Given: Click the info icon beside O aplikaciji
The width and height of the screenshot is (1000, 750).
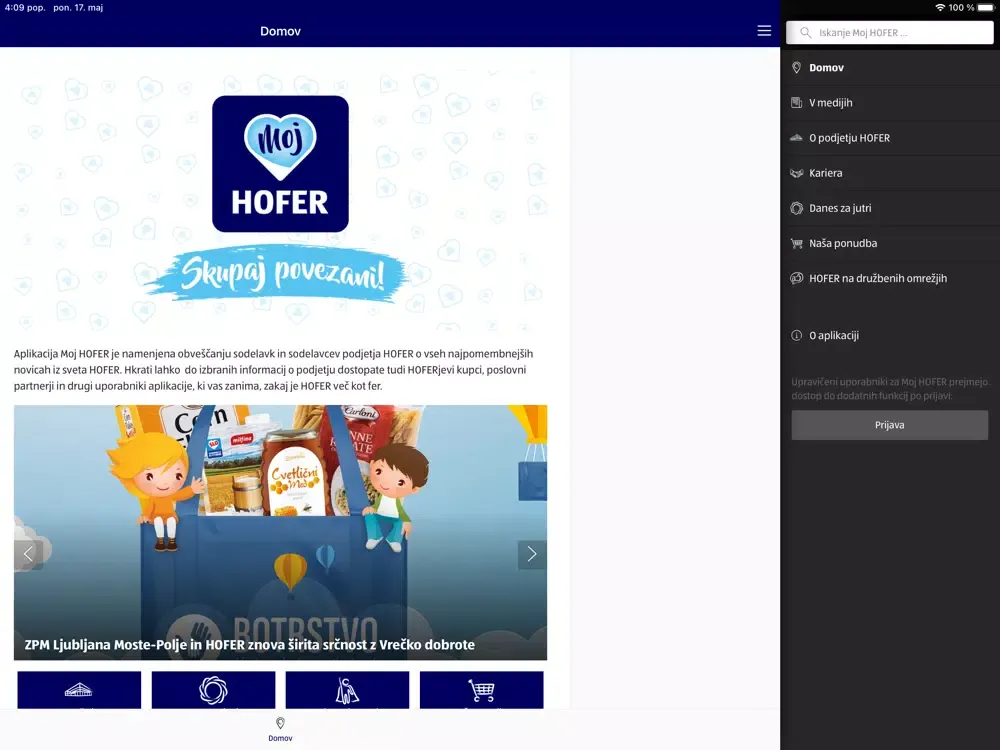Looking at the screenshot, I should pos(797,335).
